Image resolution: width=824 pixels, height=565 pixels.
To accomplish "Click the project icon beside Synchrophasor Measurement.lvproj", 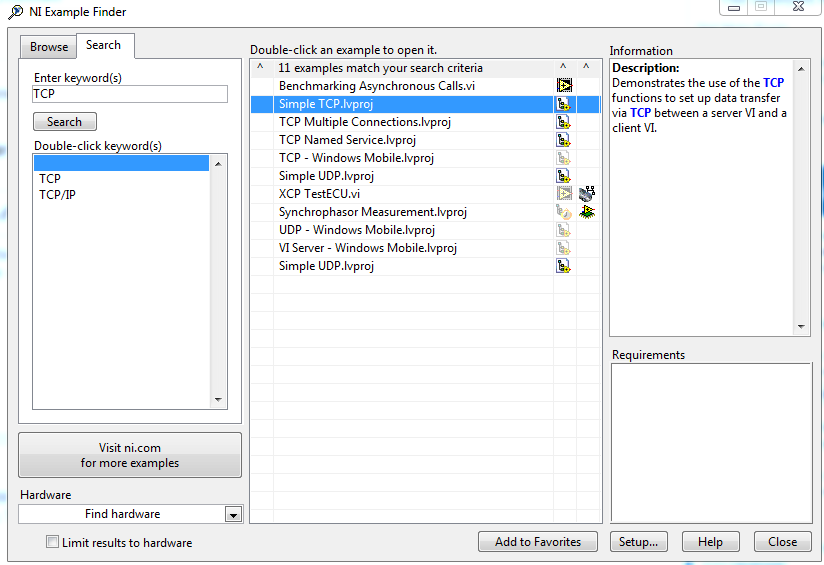I will point(563,212).
